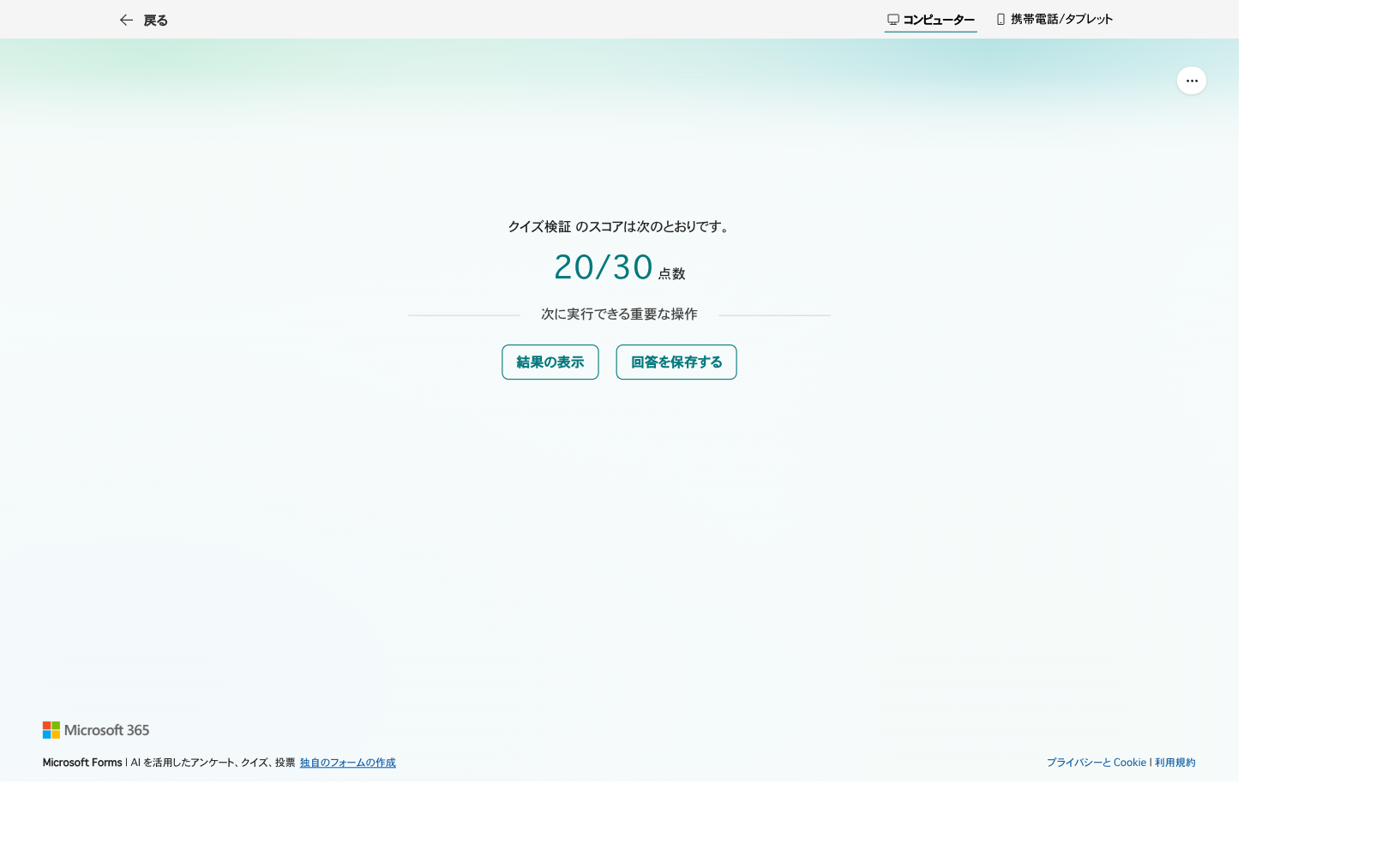Open the 利用規約 link
Viewport: 1376px width, 868px height.
coord(1175,763)
